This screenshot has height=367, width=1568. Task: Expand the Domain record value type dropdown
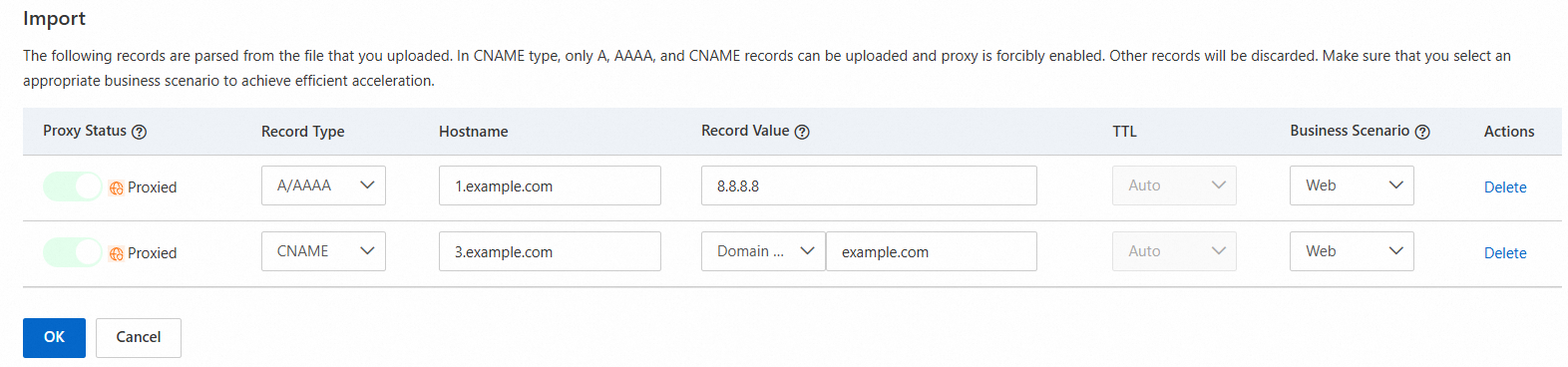click(763, 251)
